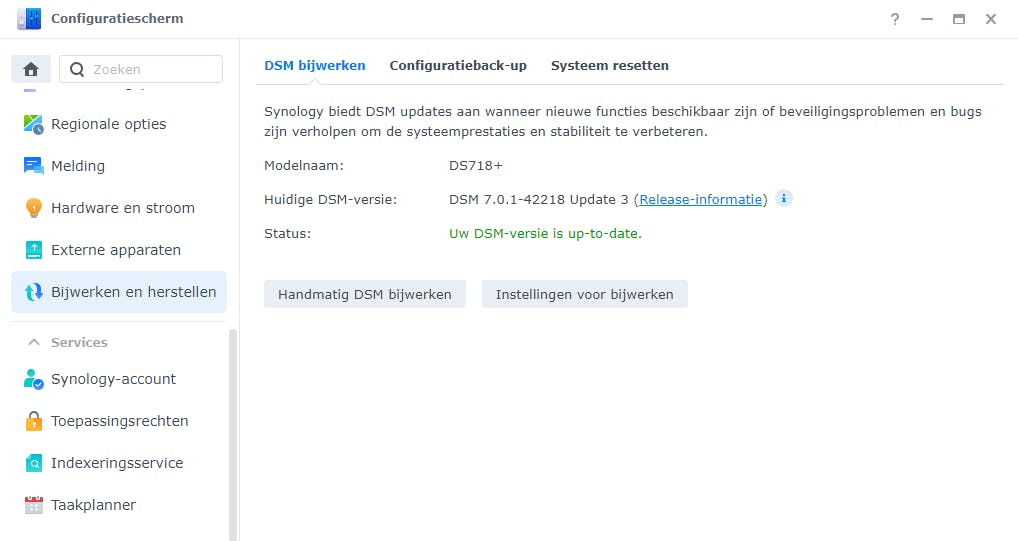
Task: Click the Home icon button
Action: click(x=31, y=69)
